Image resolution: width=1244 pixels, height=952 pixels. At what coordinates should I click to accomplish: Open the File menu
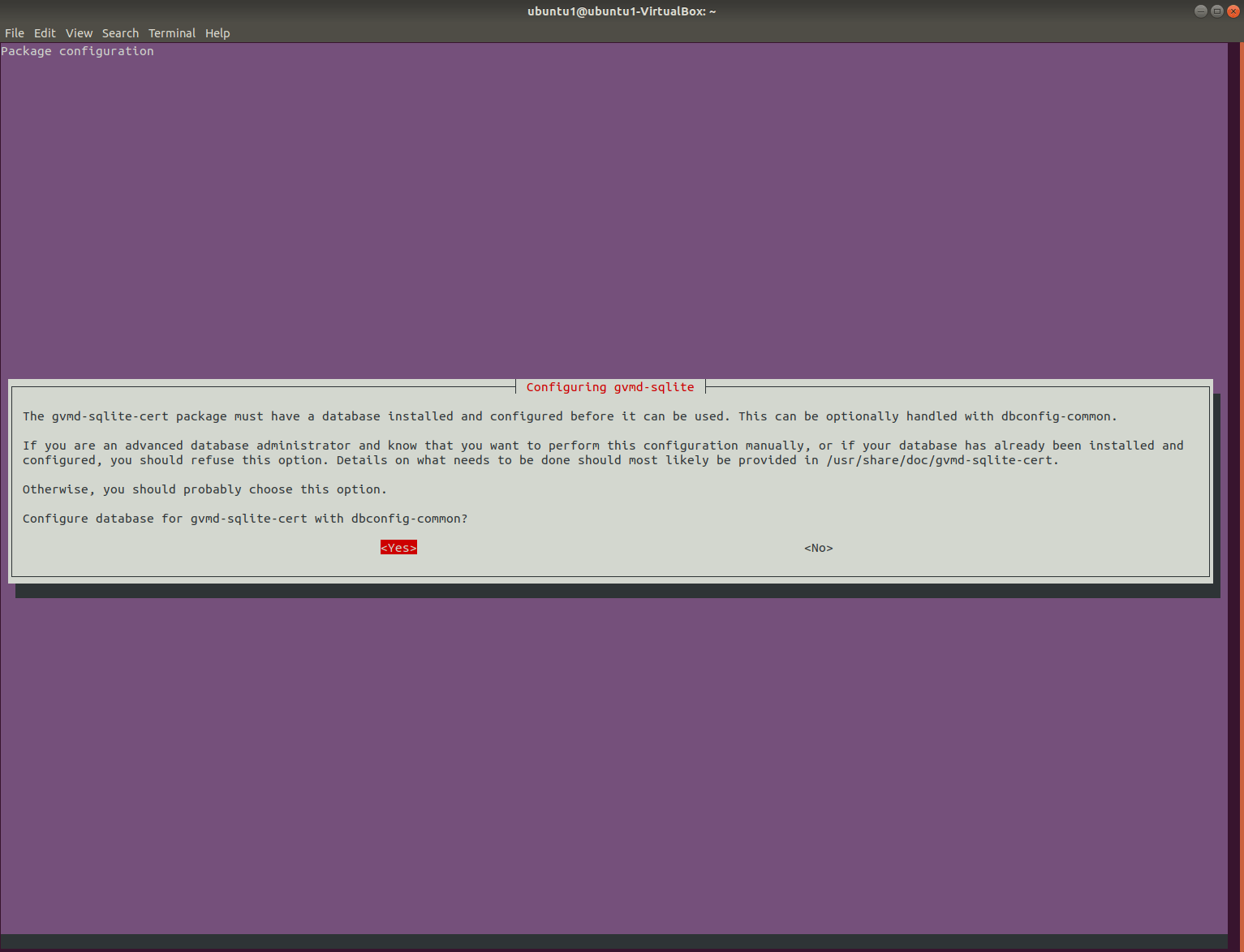pyautogui.click(x=14, y=33)
